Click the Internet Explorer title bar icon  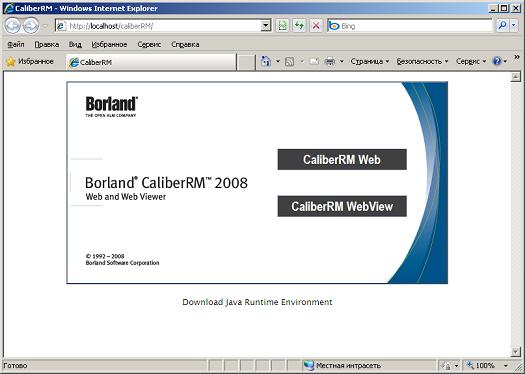pos(9,8)
